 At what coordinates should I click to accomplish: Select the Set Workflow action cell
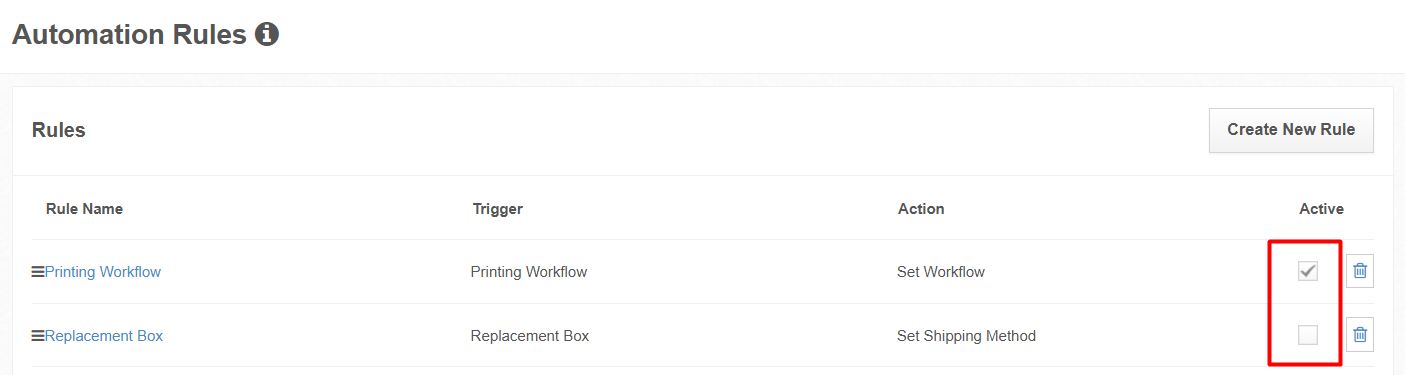coord(941,272)
